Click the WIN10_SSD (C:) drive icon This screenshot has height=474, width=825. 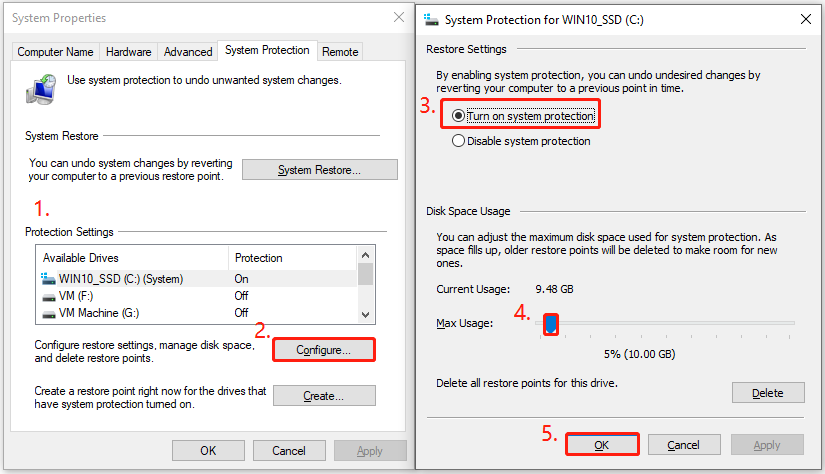pos(49,278)
